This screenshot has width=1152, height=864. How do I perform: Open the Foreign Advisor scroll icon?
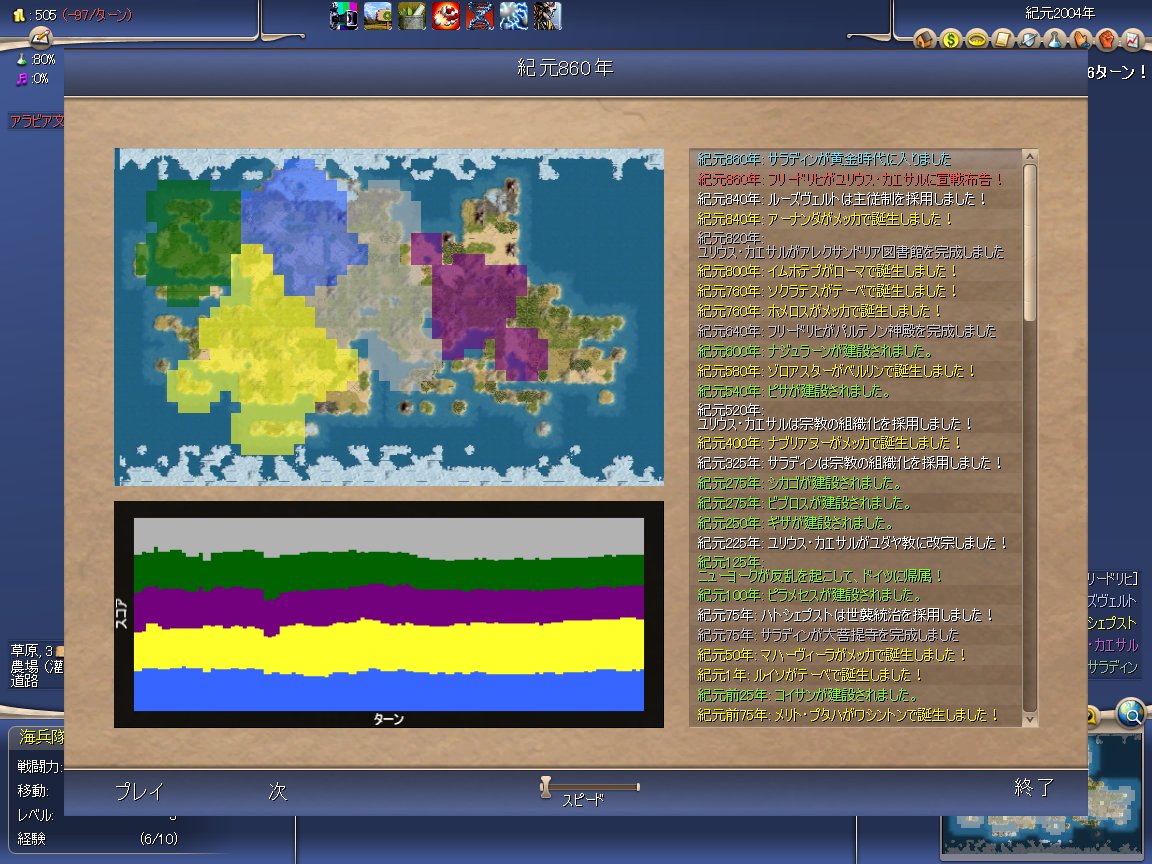(1003, 39)
